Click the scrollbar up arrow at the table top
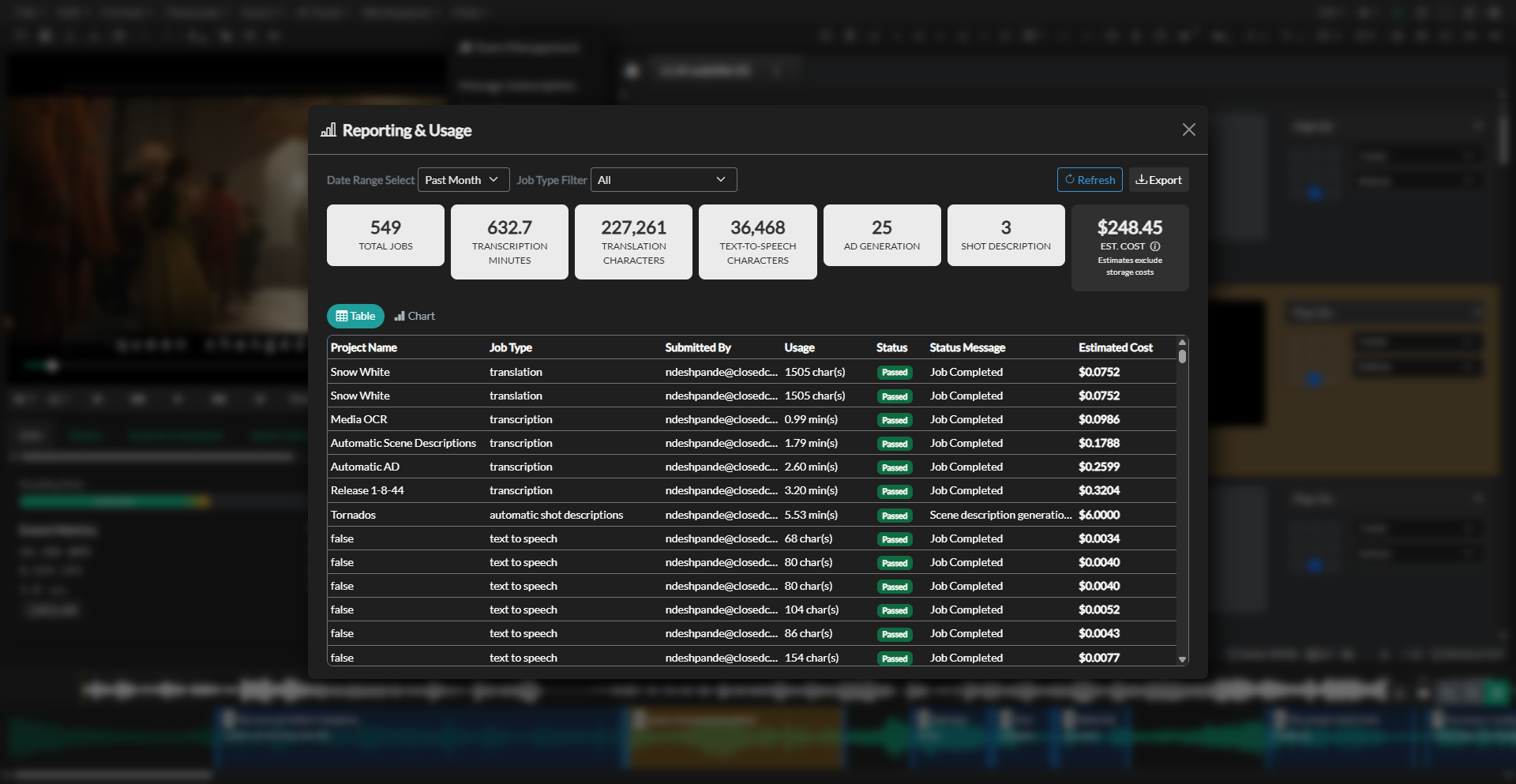1516x784 pixels. (x=1182, y=342)
